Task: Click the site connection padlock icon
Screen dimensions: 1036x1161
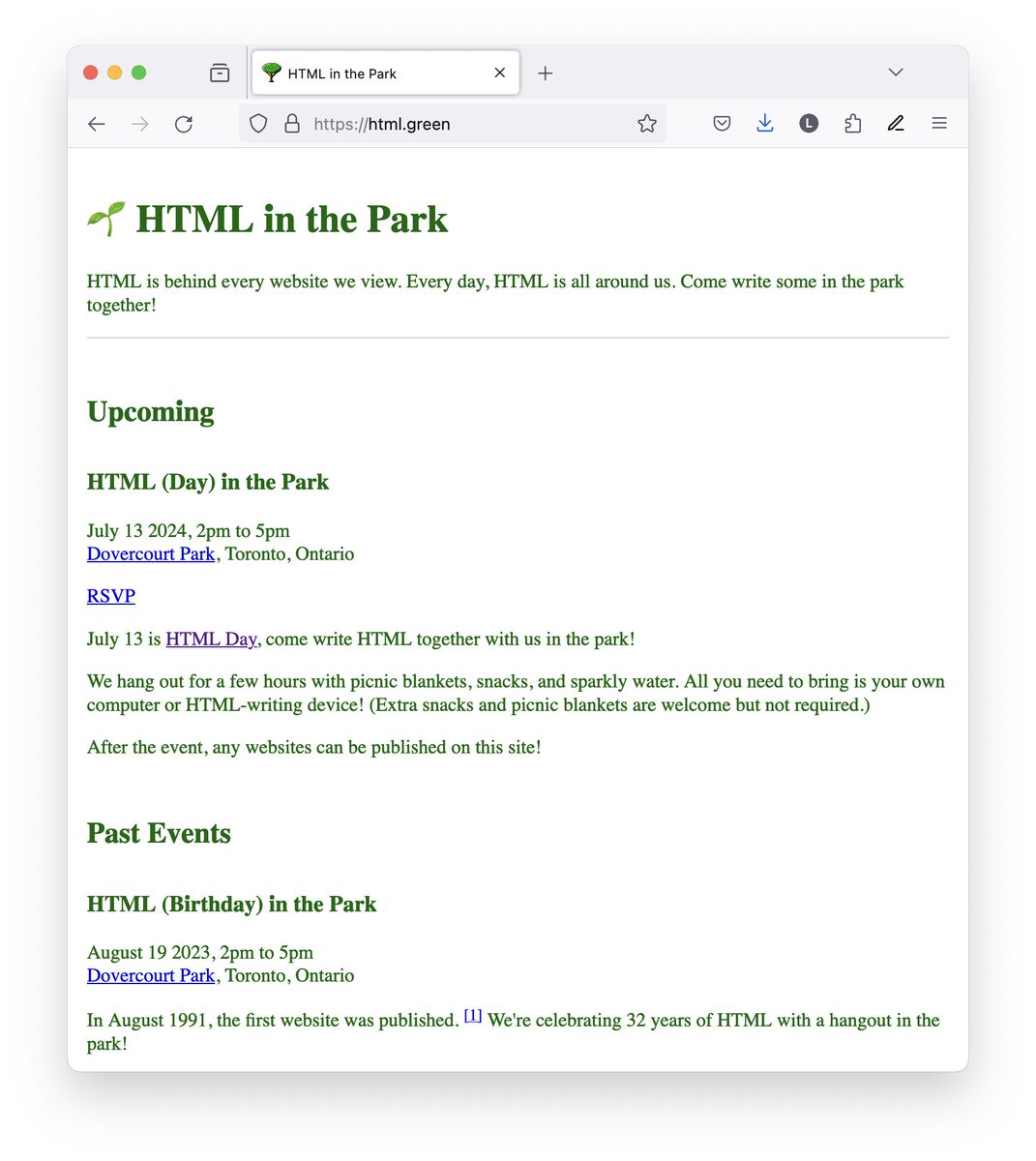Action: (x=292, y=124)
